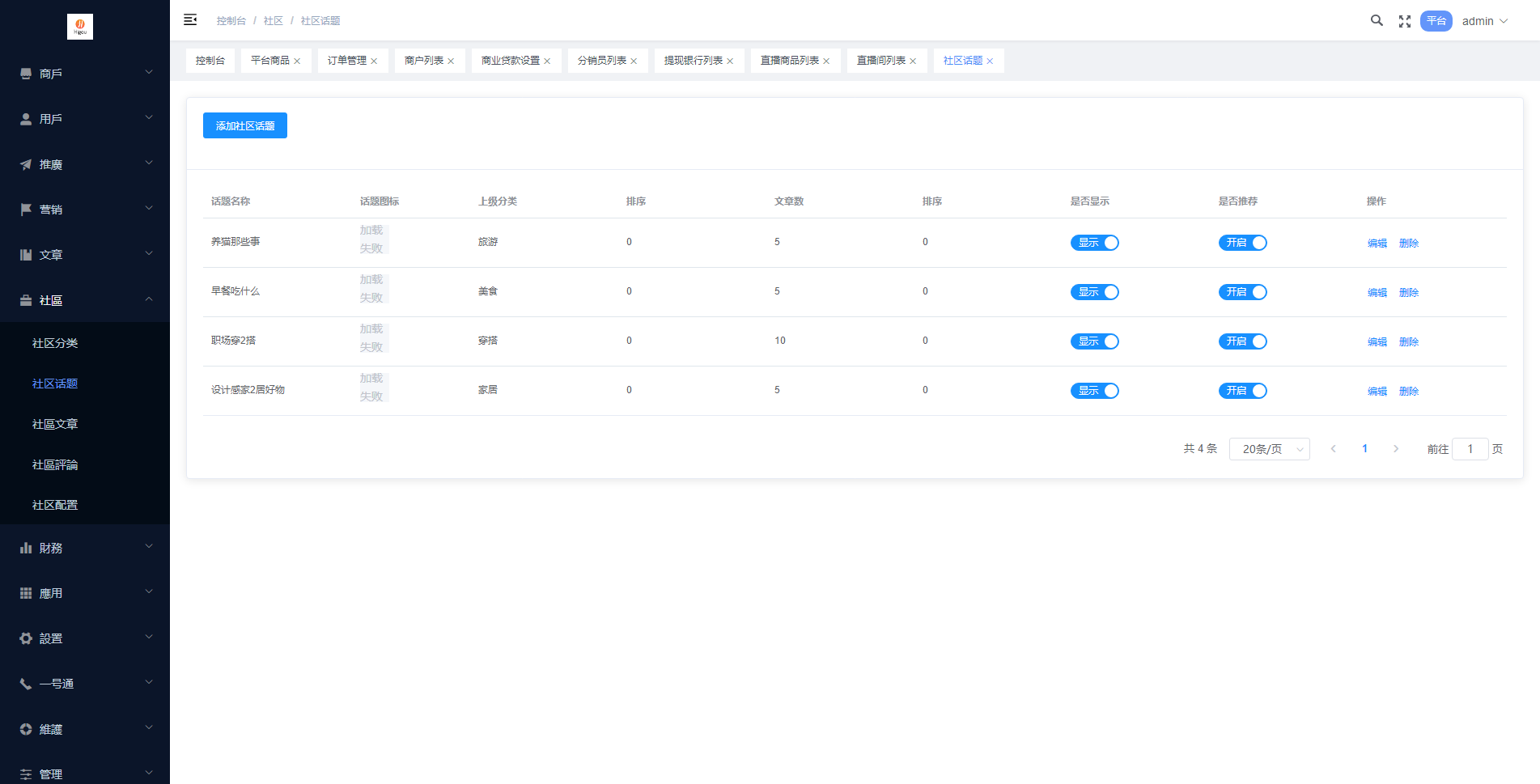Viewport: 1540px width, 784px height.
Task: Click the page number jump input field
Action: click(x=1470, y=449)
